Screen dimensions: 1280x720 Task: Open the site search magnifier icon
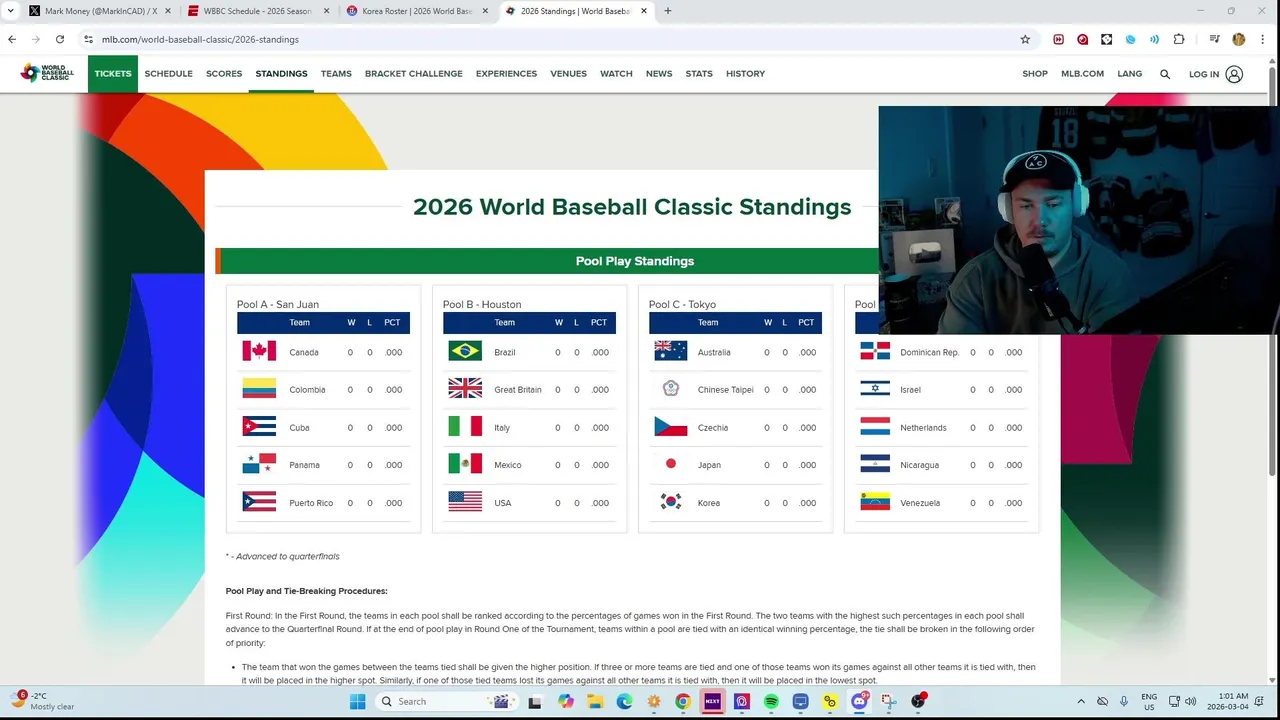pyautogui.click(x=1165, y=74)
